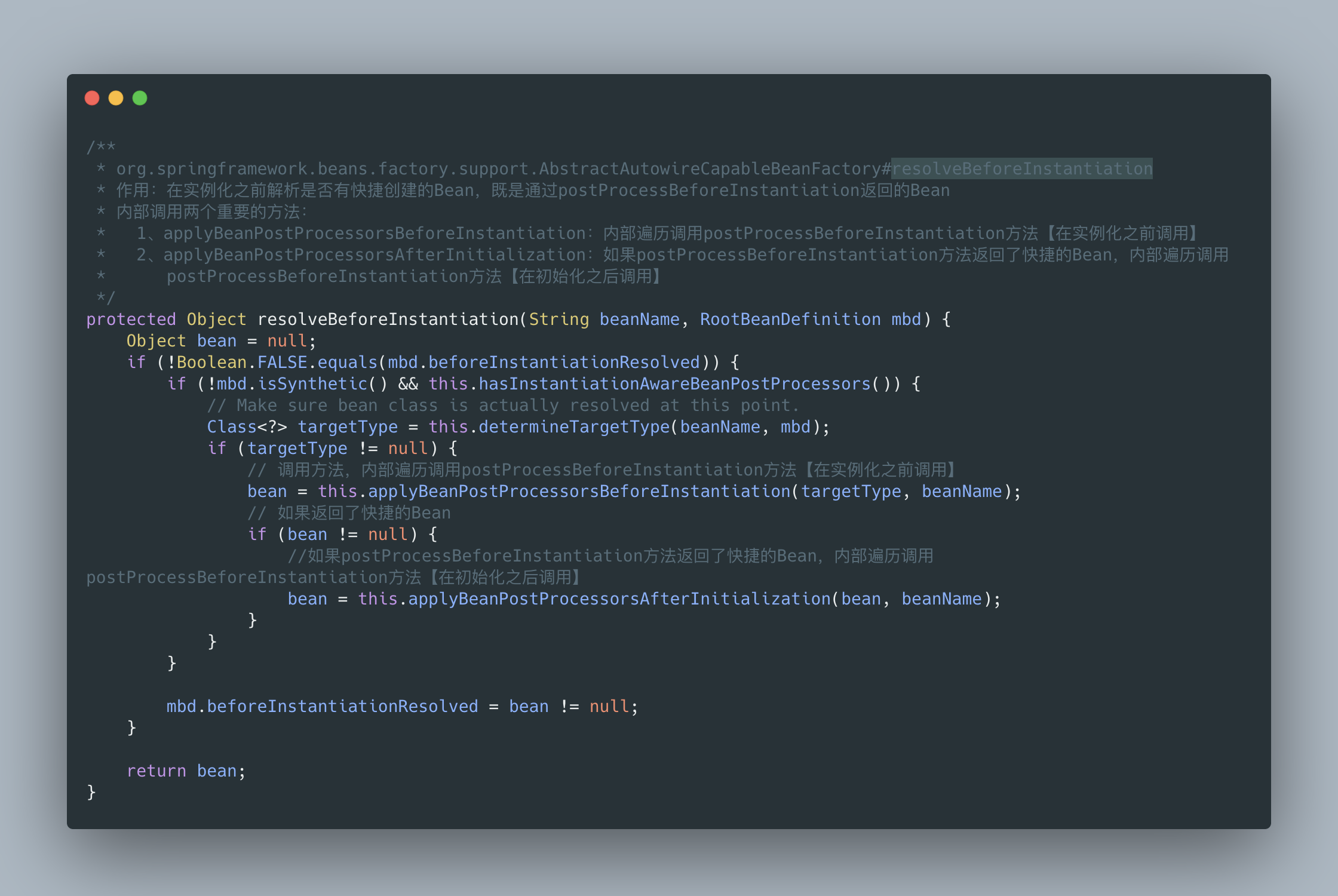Select the highlighted resolveBeforeInstantiation text
The width and height of the screenshot is (1338, 896).
[1021, 168]
